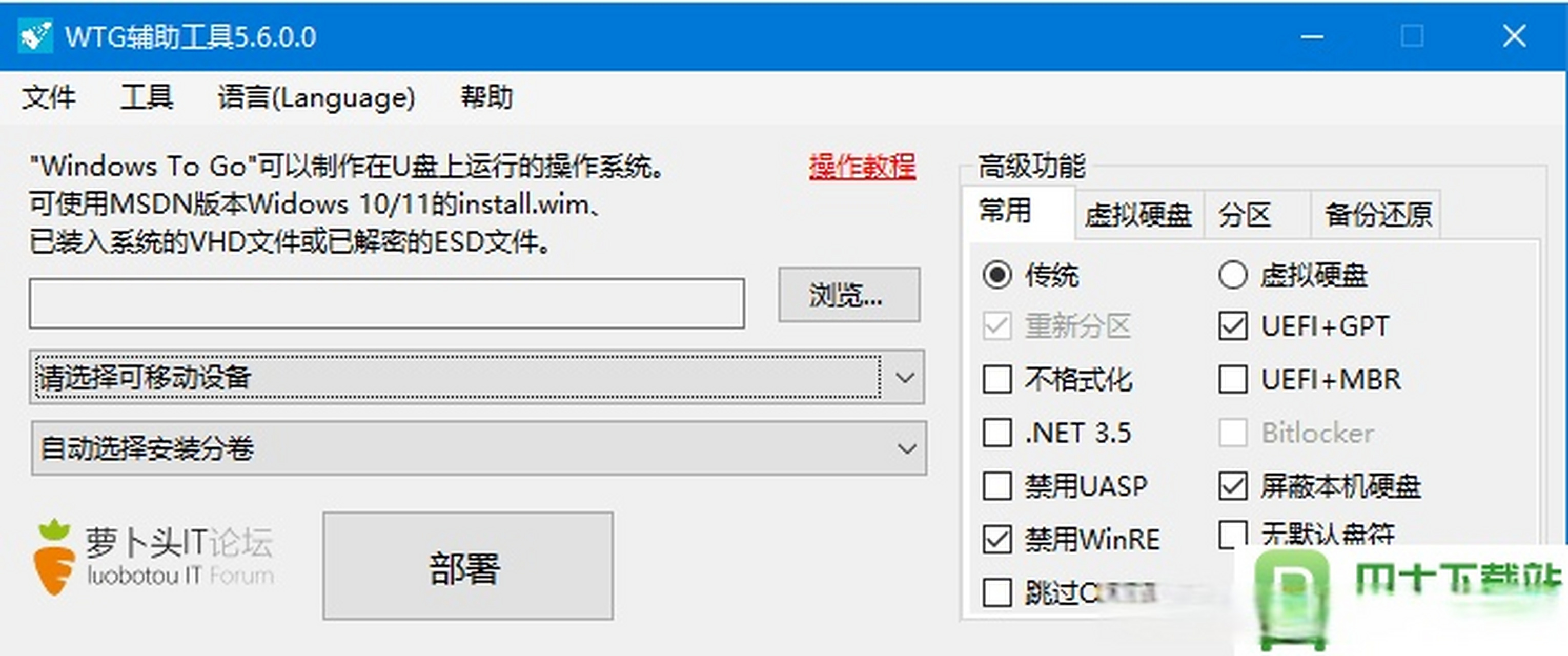This screenshot has width=1568, height=656.
Task: Disable the 禁用WinRE option
Action: point(996,539)
